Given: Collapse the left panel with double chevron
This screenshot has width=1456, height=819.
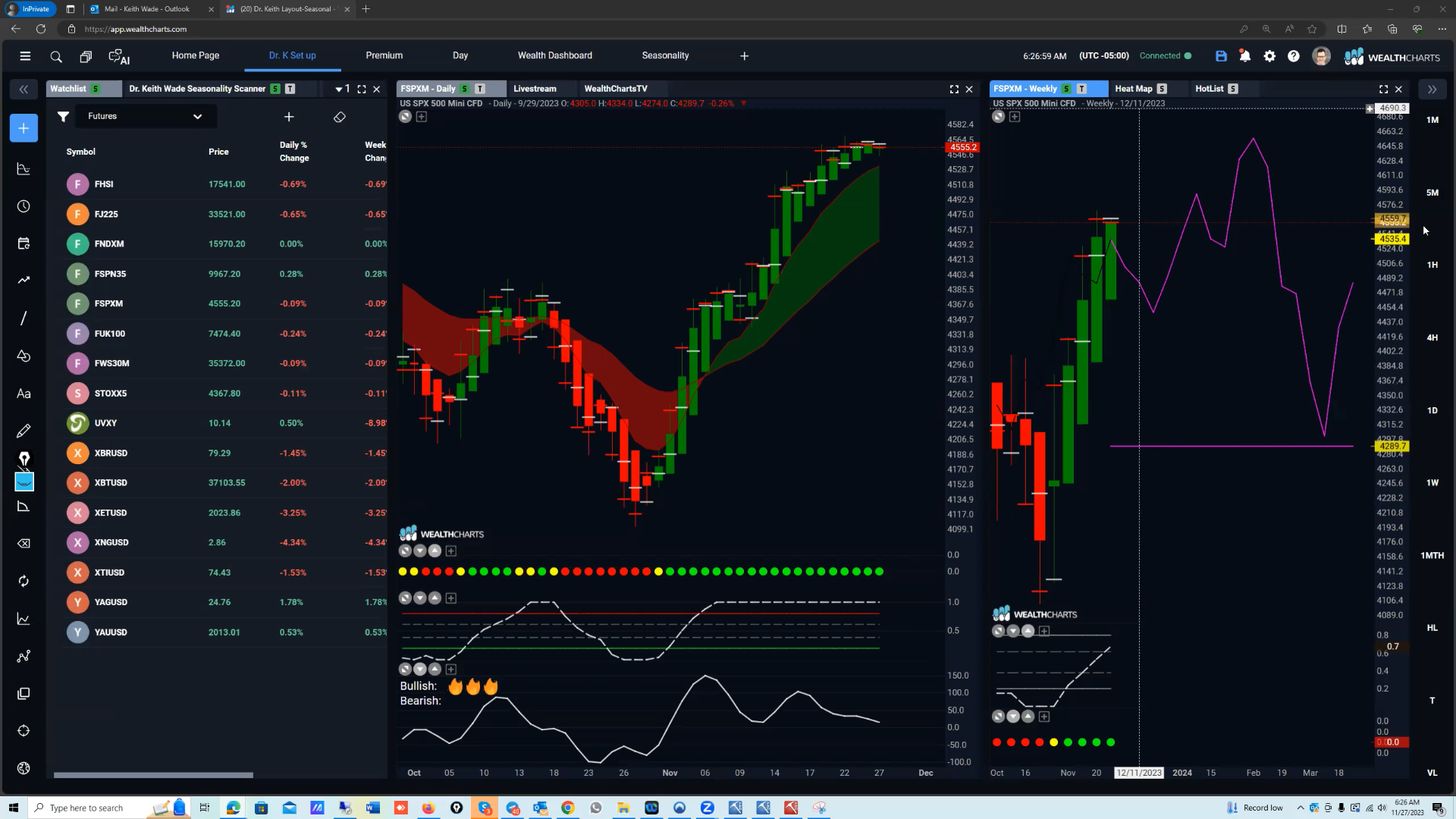Looking at the screenshot, I should tap(24, 89).
